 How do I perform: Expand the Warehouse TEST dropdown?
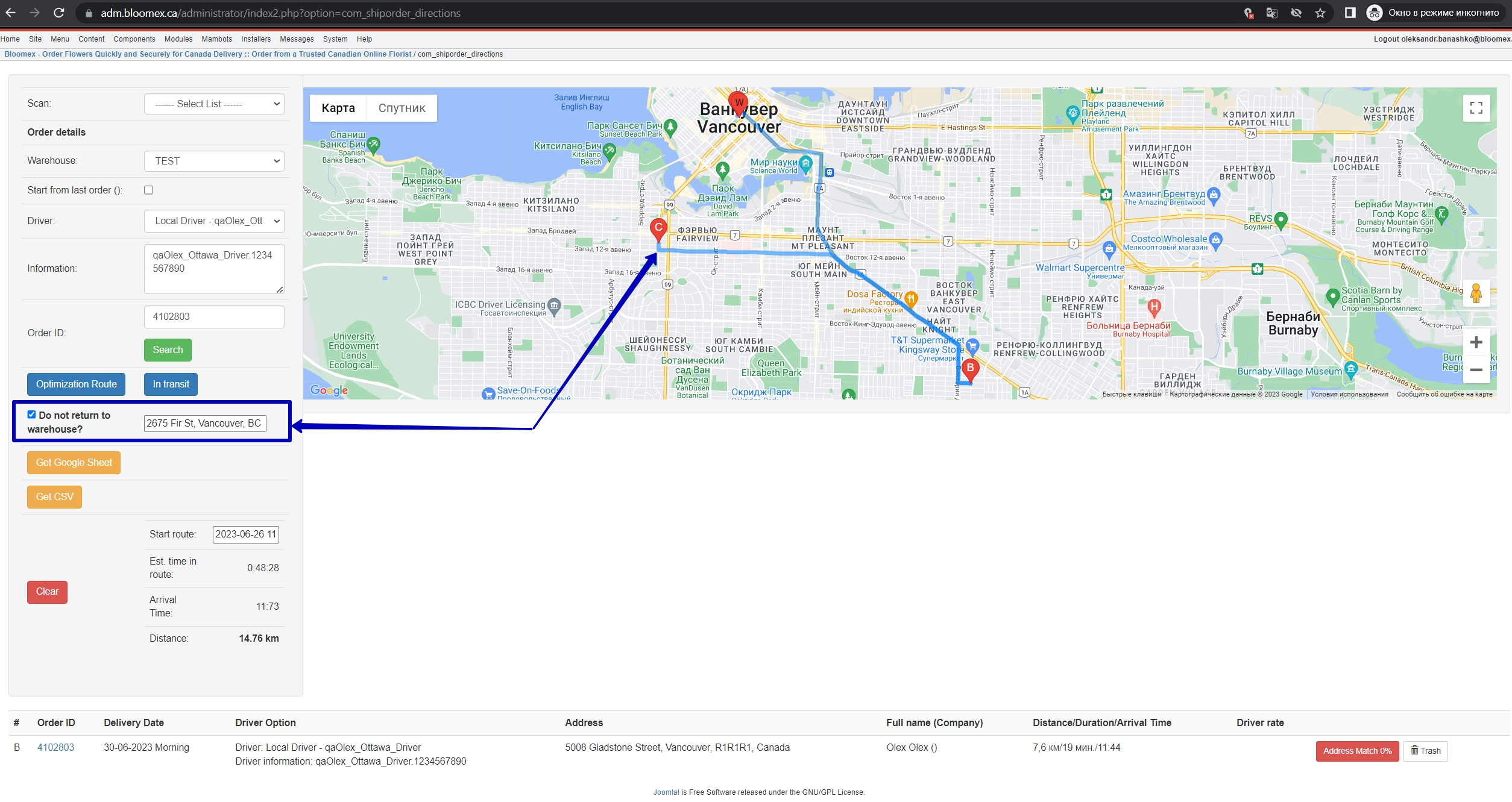(214, 161)
